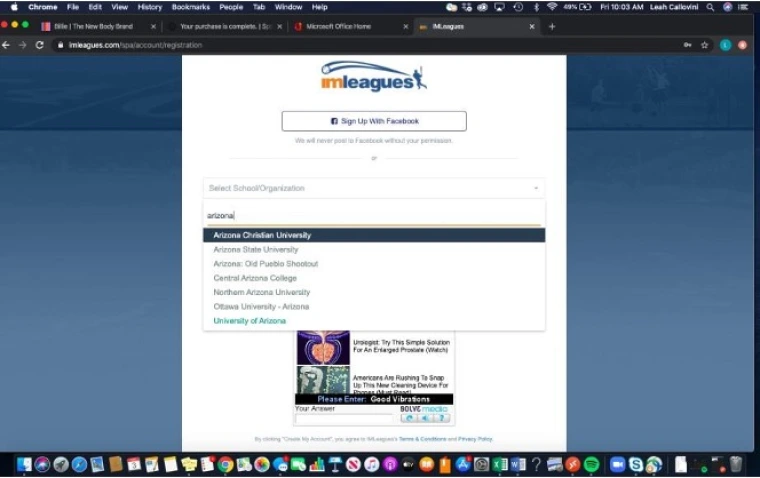Open Microsoft Excel from the dock
This screenshot has width=760, height=478.
click(500, 464)
